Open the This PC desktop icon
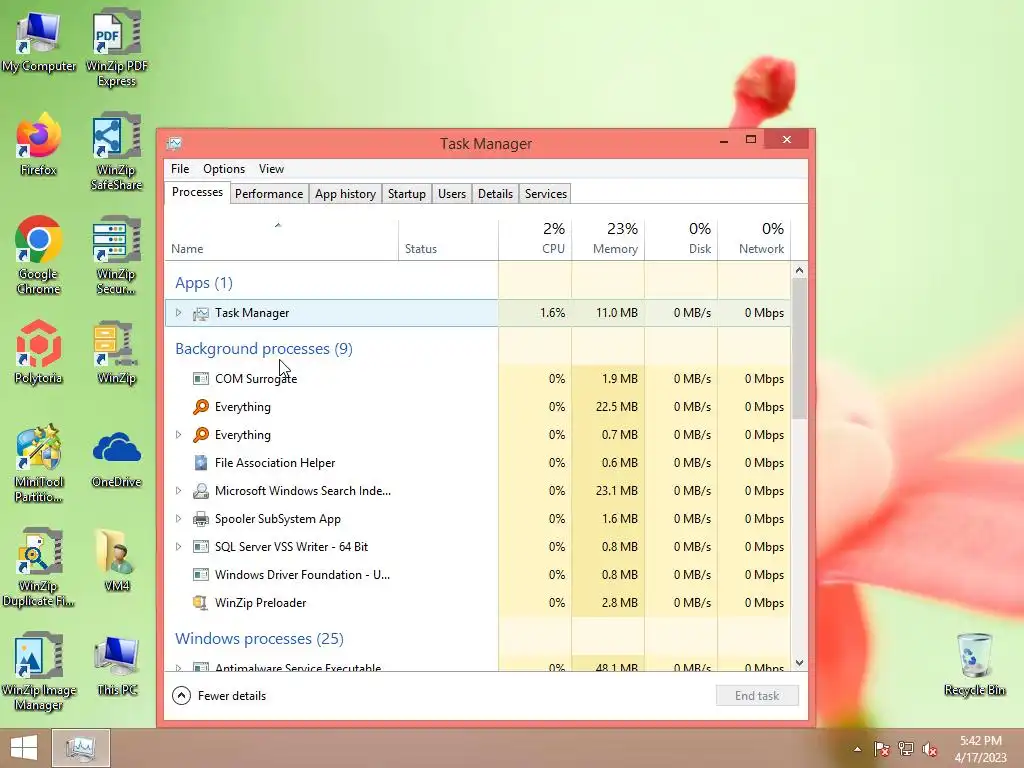 point(117,665)
